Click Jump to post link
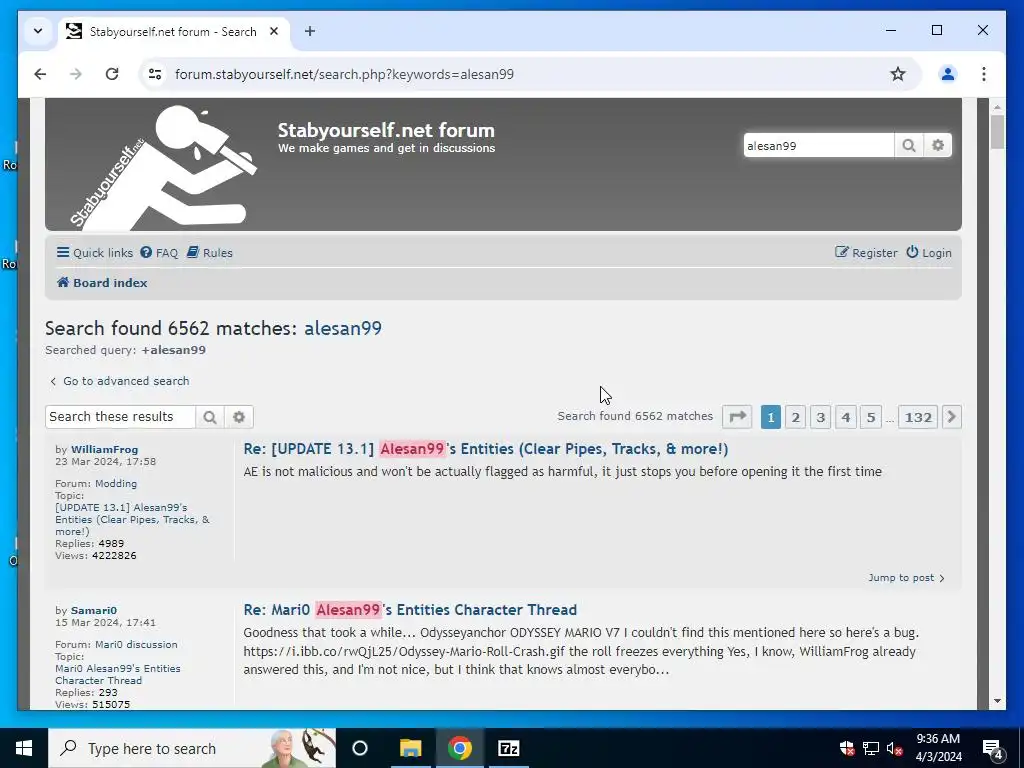The height and width of the screenshot is (768, 1024). click(906, 577)
